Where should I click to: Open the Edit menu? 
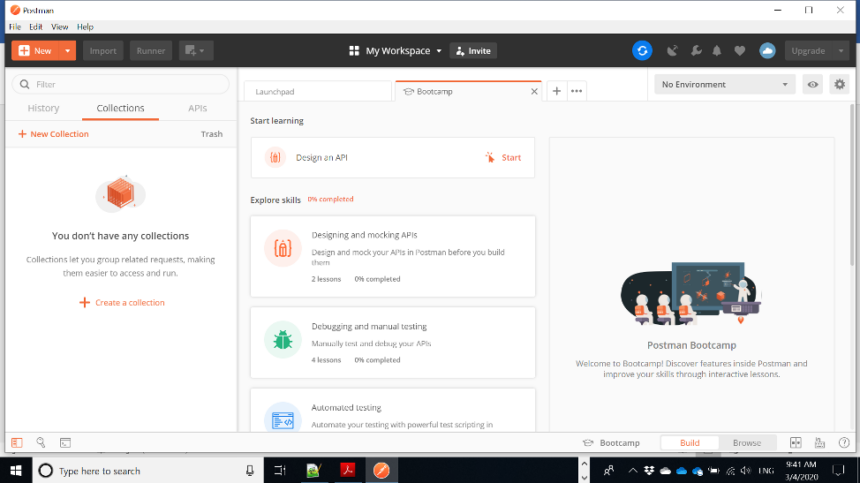click(x=36, y=27)
